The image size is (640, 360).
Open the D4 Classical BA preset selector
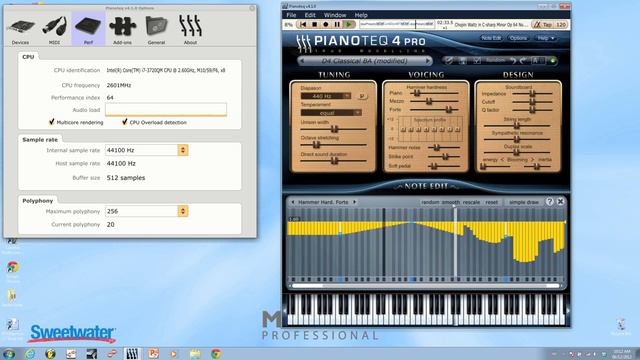364,61
